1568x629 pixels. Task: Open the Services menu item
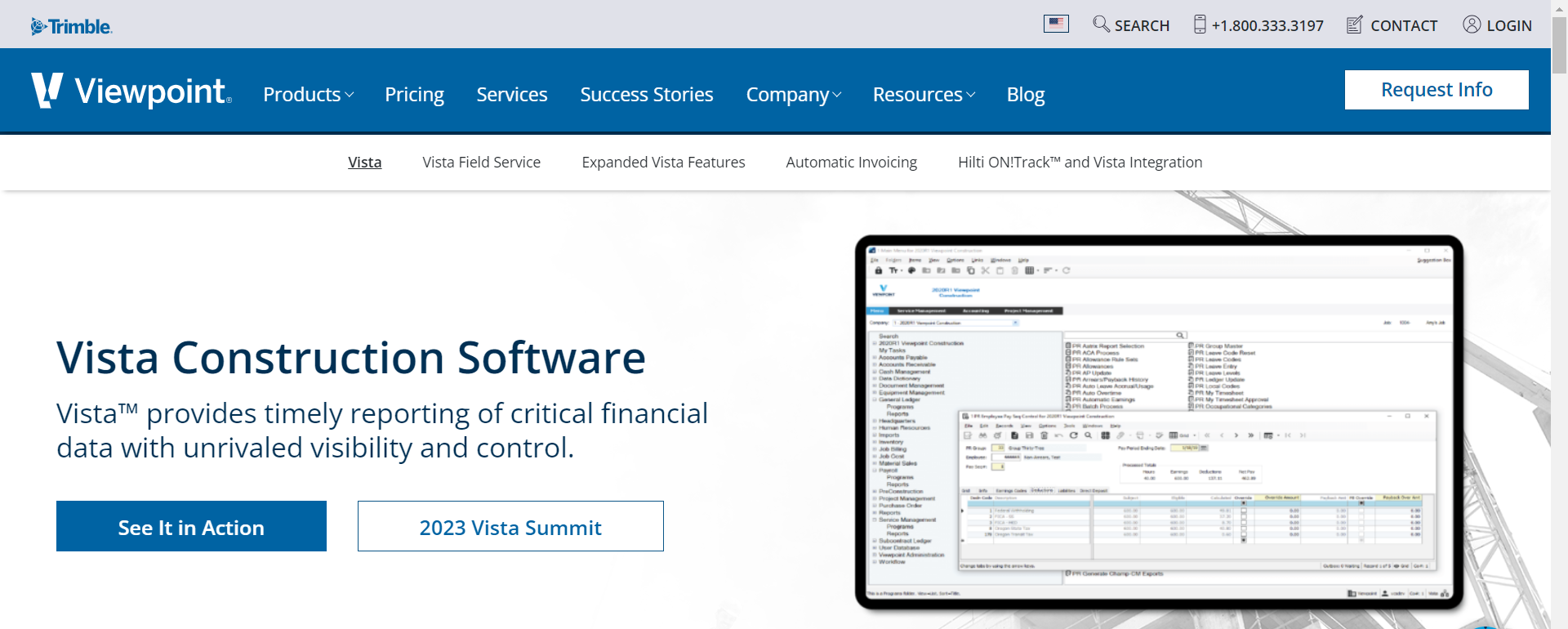point(512,95)
